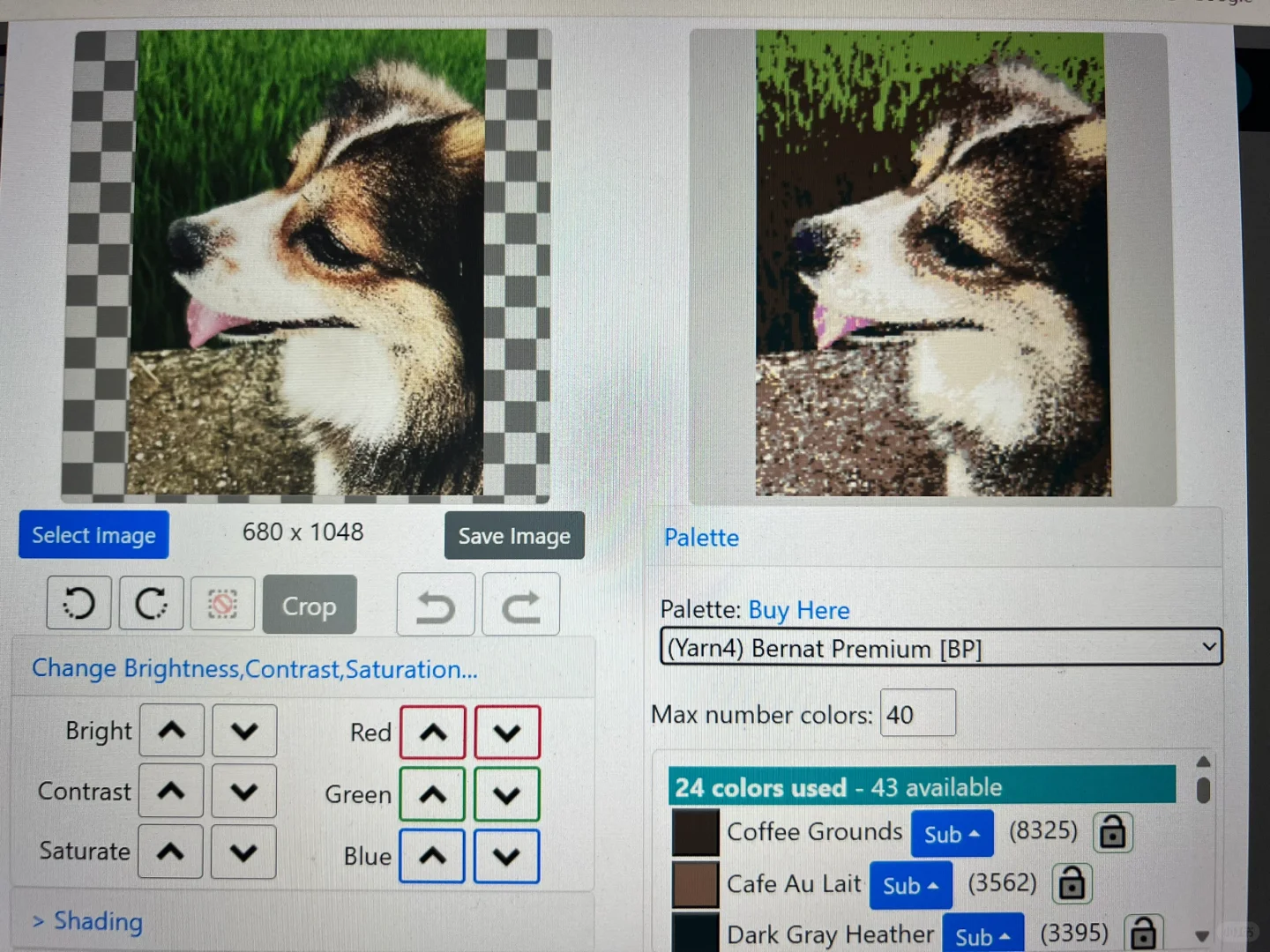Toggle the lock for Cafe Au Lait color
Screen dimensions: 1270x952
(x=1072, y=883)
